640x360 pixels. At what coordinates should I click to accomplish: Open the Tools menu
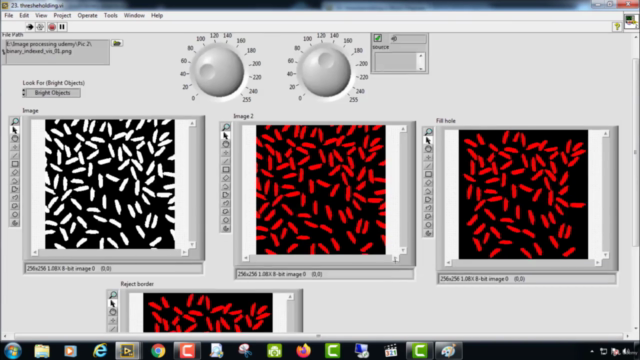tap(110, 16)
